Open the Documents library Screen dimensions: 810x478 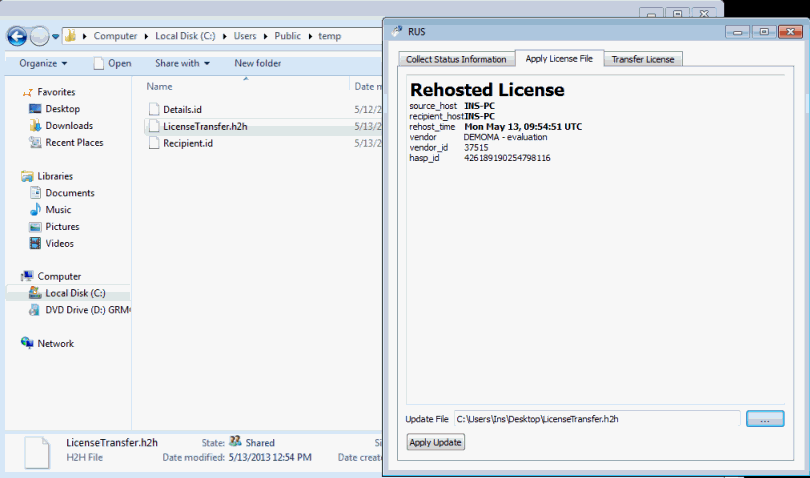coord(69,193)
